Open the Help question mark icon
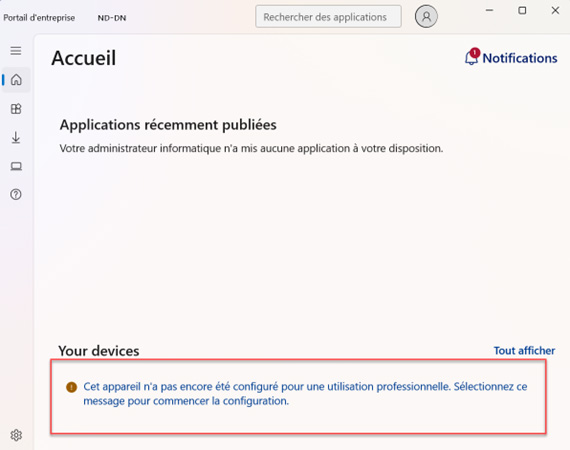The image size is (570, 450). coord(16,194)
